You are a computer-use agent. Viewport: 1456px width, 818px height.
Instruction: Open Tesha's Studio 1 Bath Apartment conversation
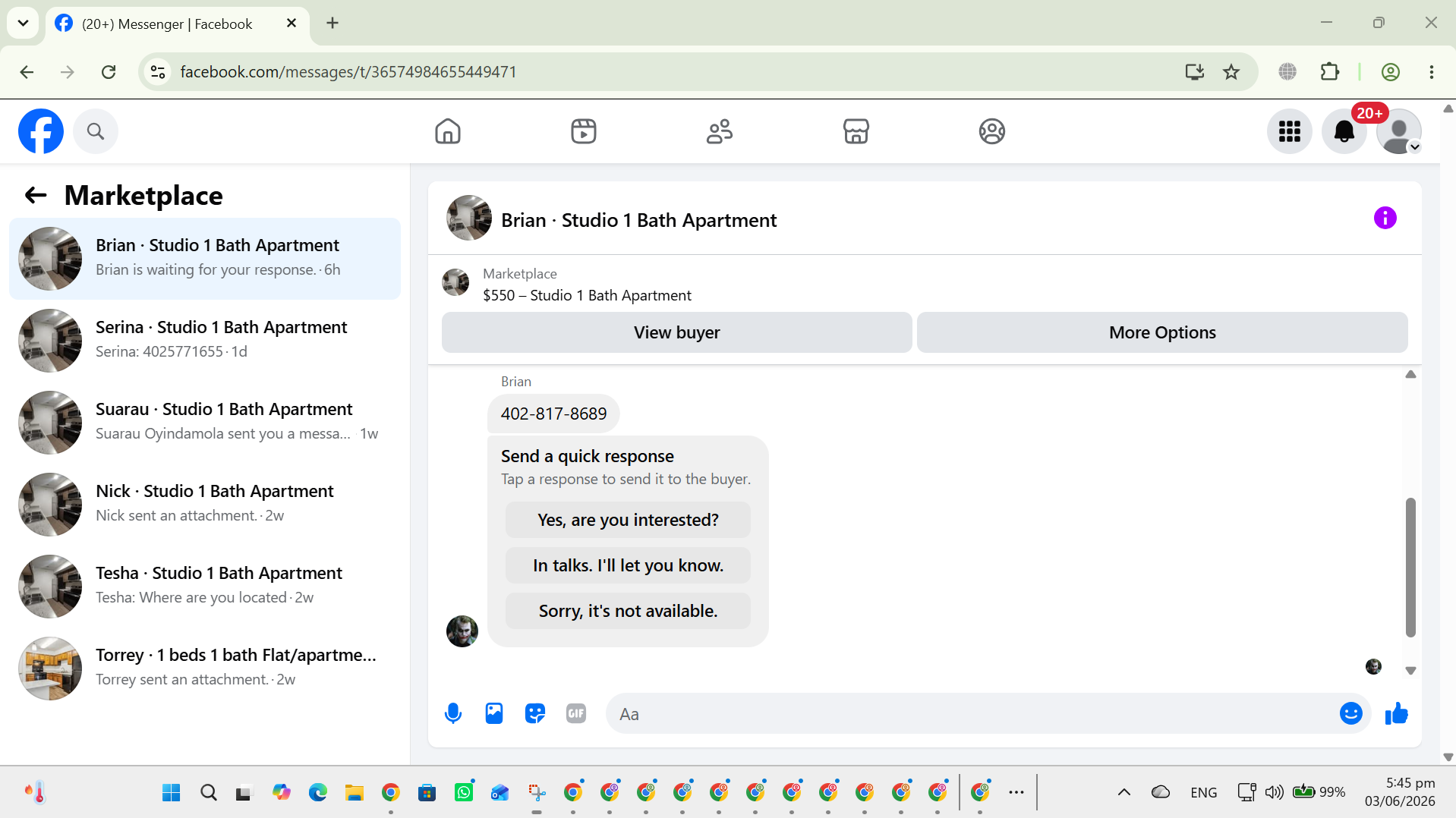tap(205, 587)
